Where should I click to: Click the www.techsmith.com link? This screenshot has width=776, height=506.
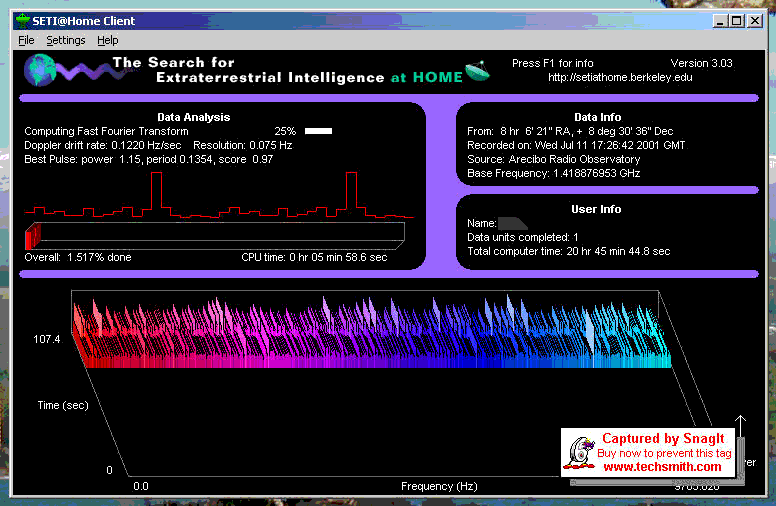click(x=662, y=467)
